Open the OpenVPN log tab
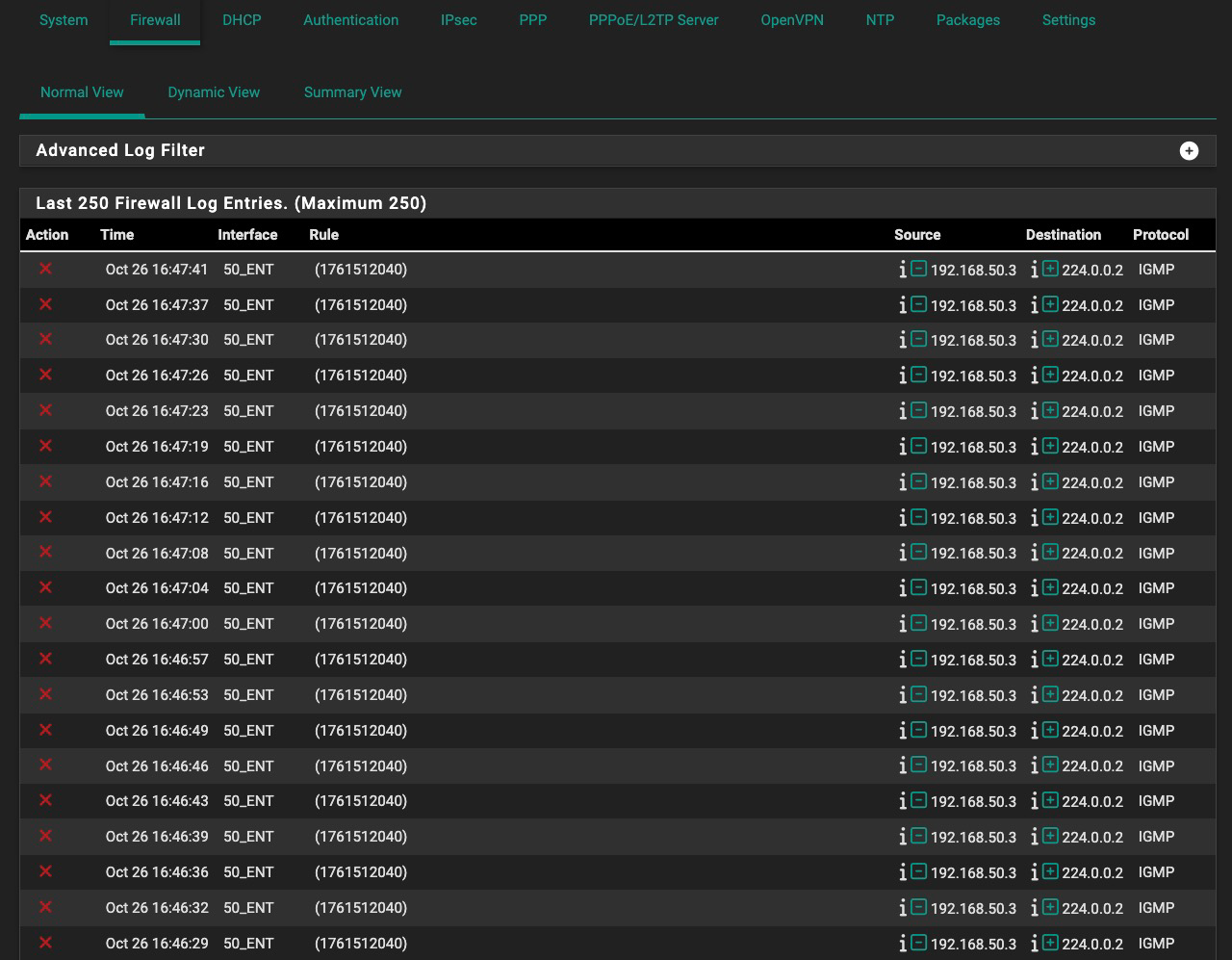 pos(791,20)
